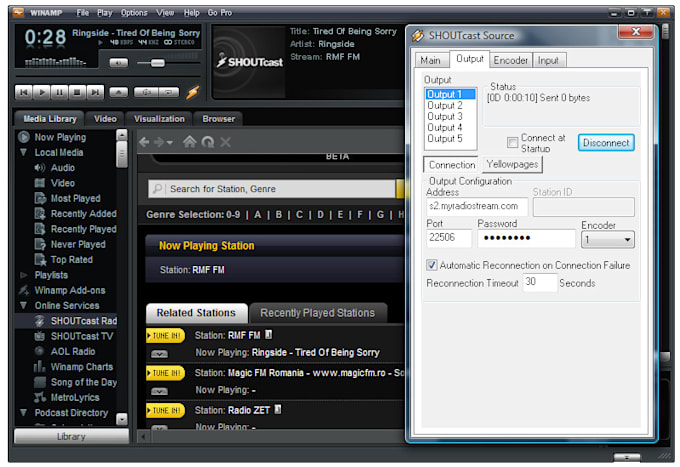This screenshot has height=467, width=680.
Task: Open the Yellowpages tab
Action: (512, 164)
